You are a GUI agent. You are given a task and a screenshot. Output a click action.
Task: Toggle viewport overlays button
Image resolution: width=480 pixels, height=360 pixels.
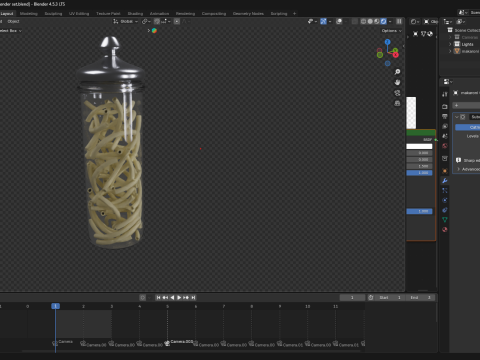pos(339,21)
